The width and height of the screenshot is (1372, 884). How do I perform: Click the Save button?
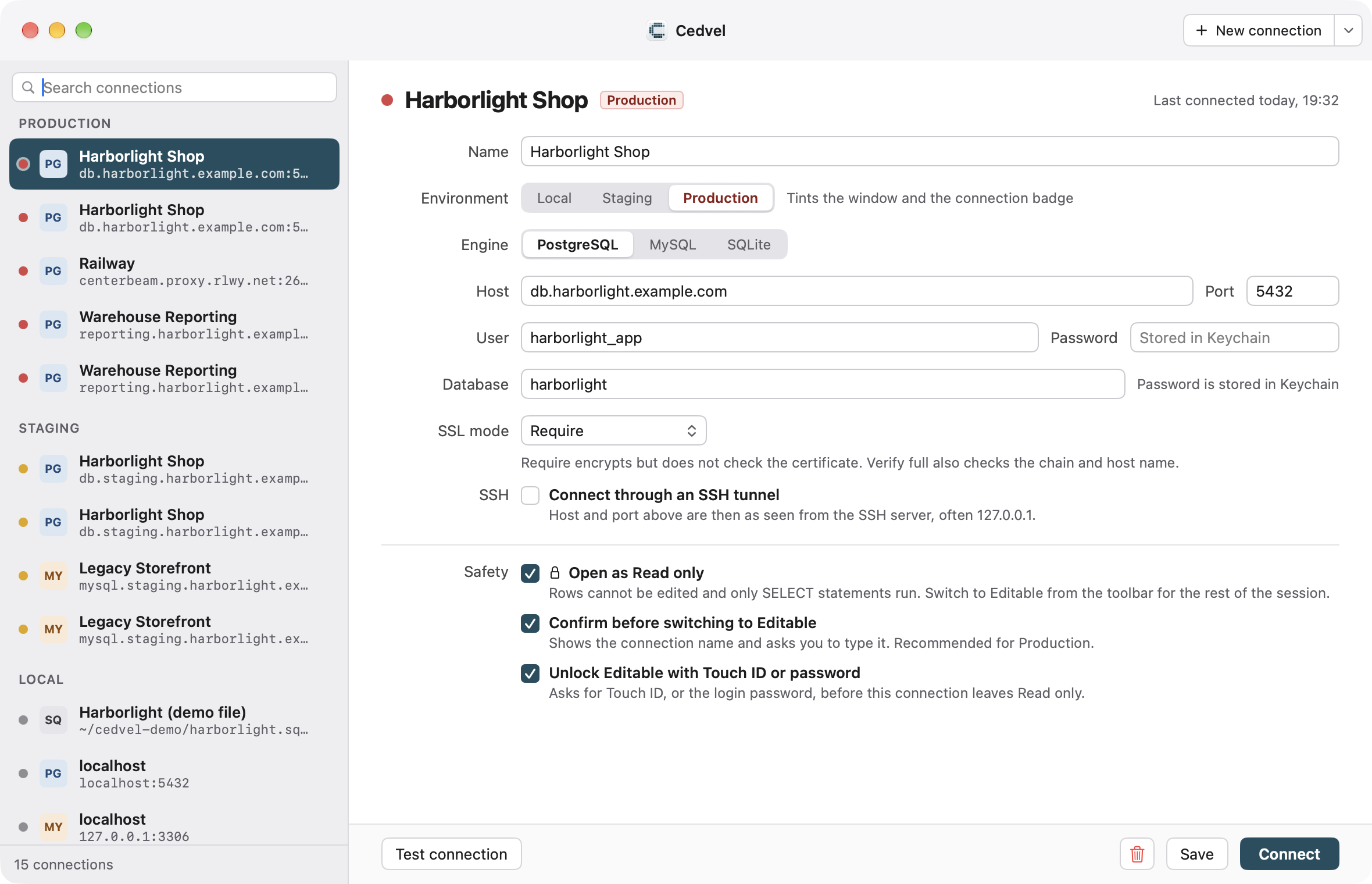[1196, 854]
